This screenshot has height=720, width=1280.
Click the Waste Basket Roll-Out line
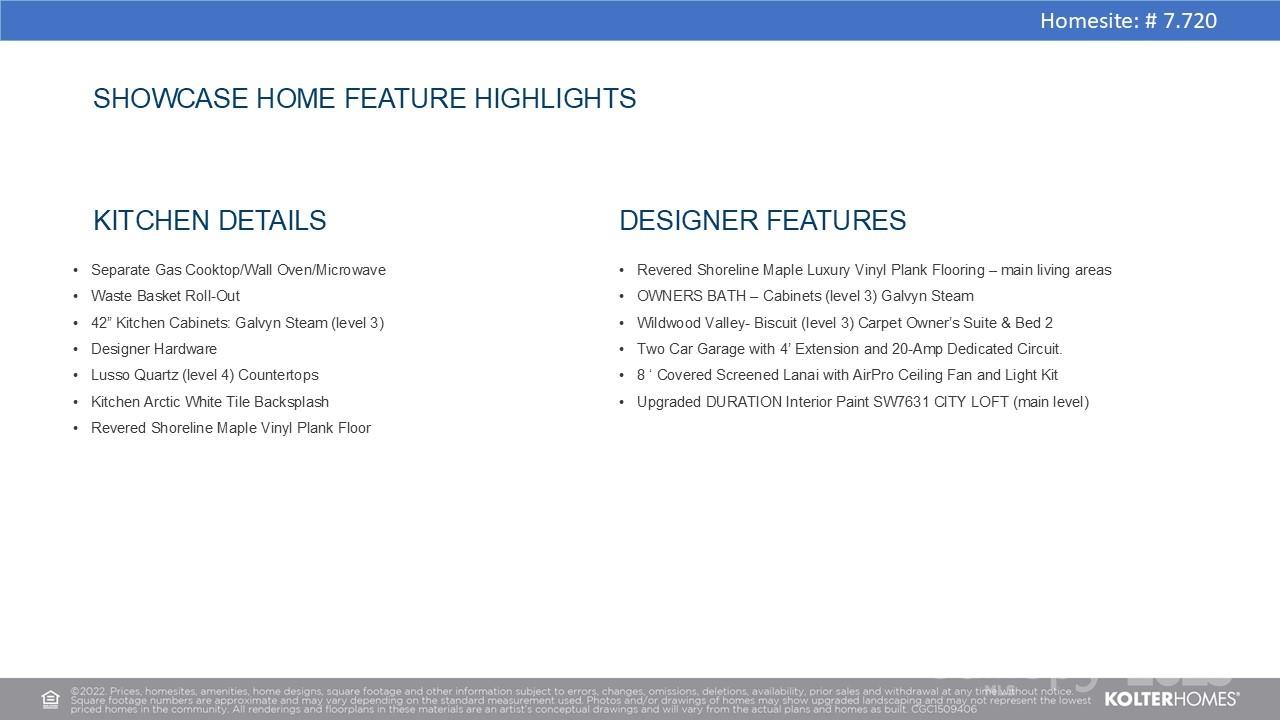pyautogui.click(x=165, y=296)
